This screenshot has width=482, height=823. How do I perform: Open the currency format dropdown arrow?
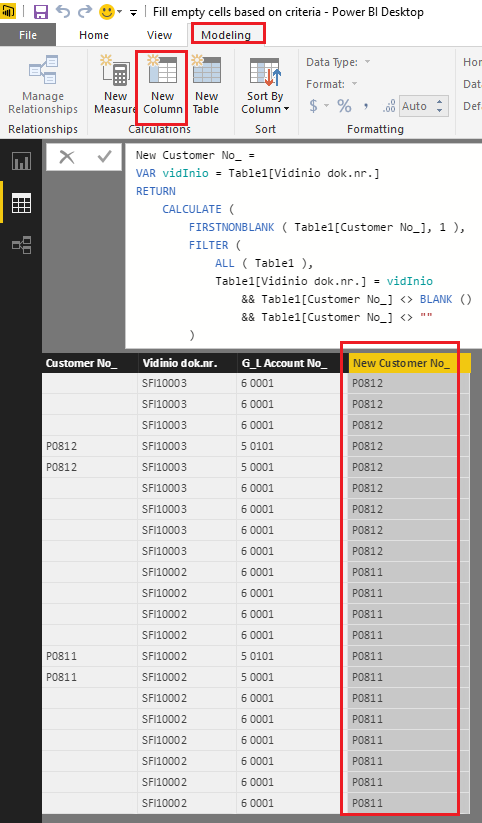pyautogui.click(x=326, y=106)
